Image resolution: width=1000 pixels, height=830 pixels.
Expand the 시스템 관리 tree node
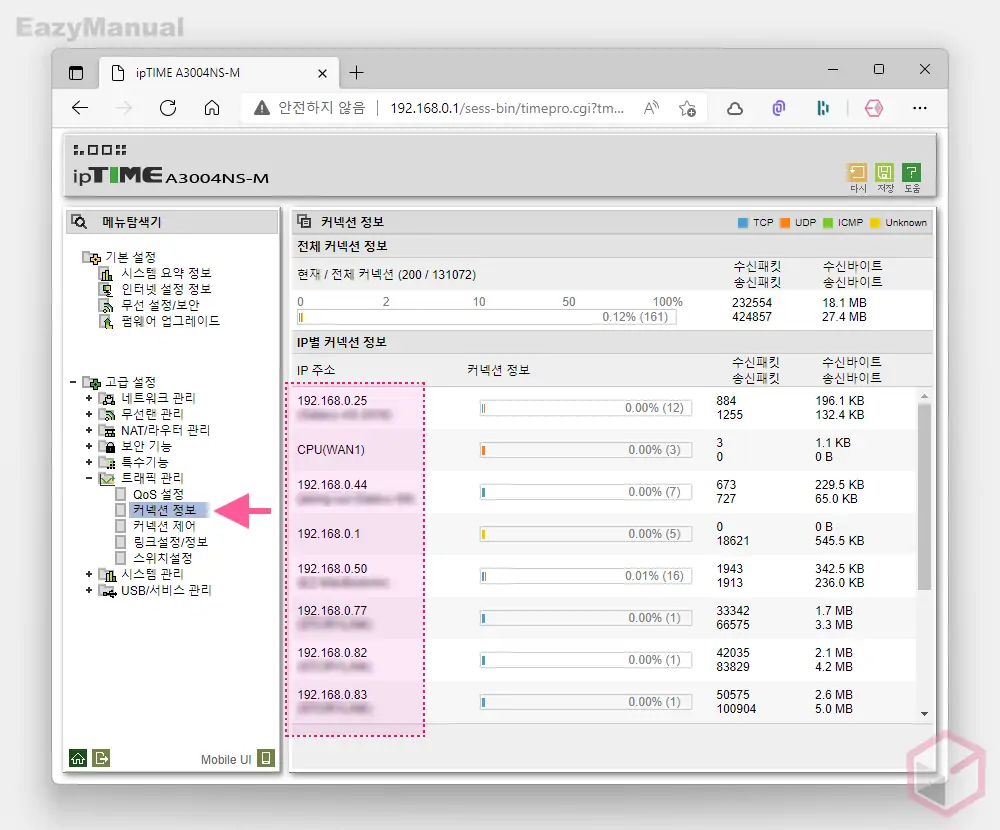[89, 574]
